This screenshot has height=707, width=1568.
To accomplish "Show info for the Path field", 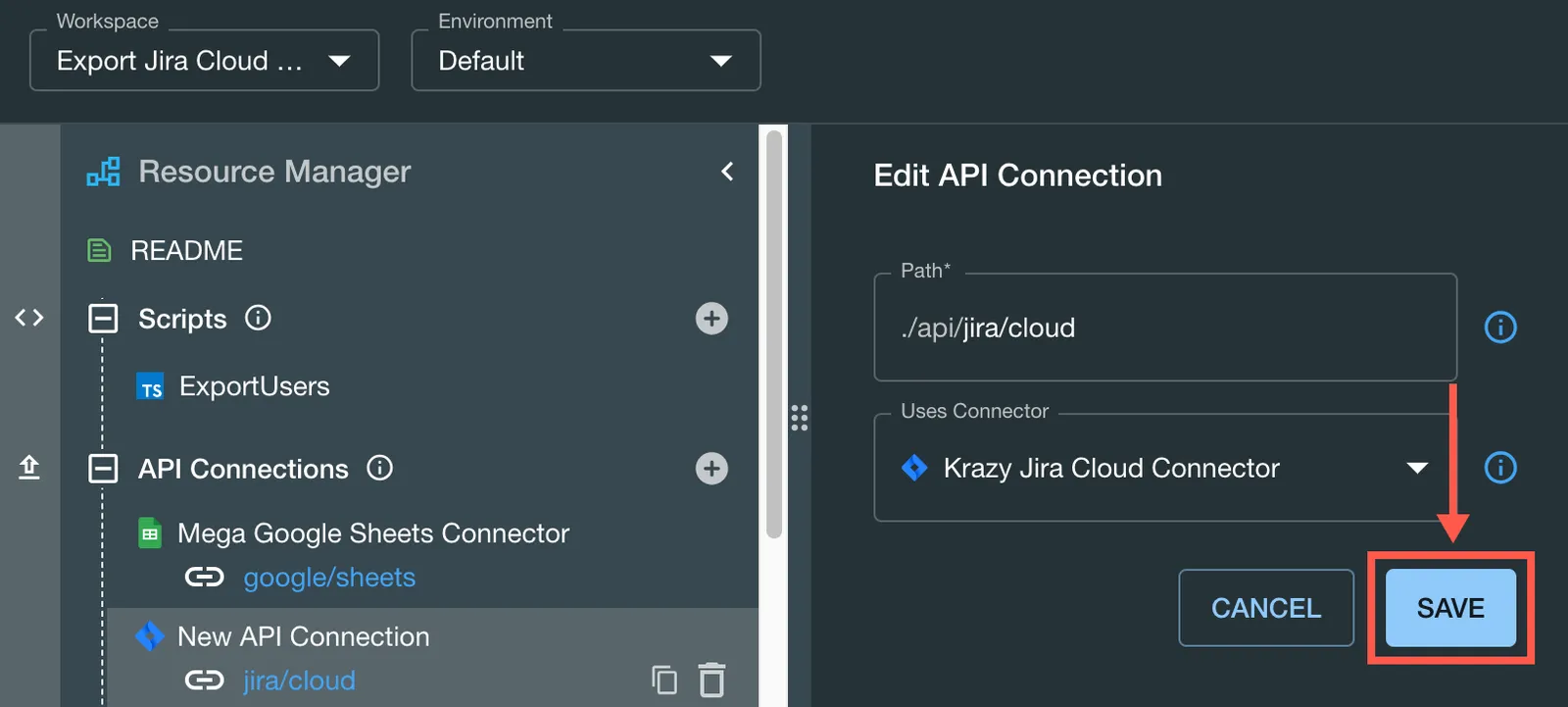I will coord(1500,327).
